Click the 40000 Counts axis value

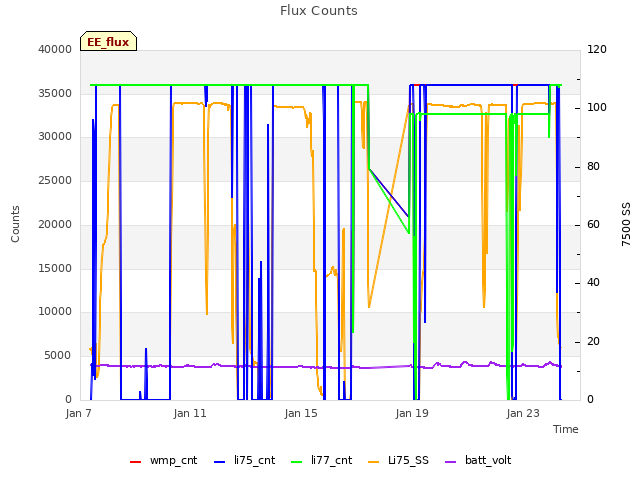click(55, 49)
